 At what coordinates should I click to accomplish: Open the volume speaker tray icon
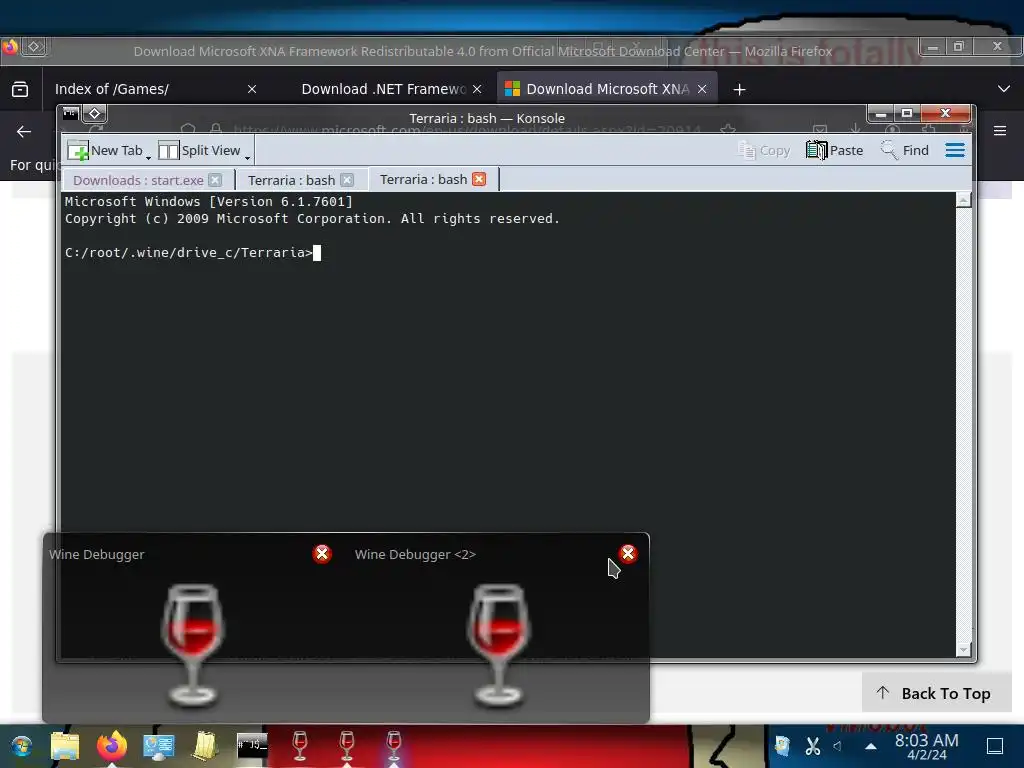pos(838,746)
